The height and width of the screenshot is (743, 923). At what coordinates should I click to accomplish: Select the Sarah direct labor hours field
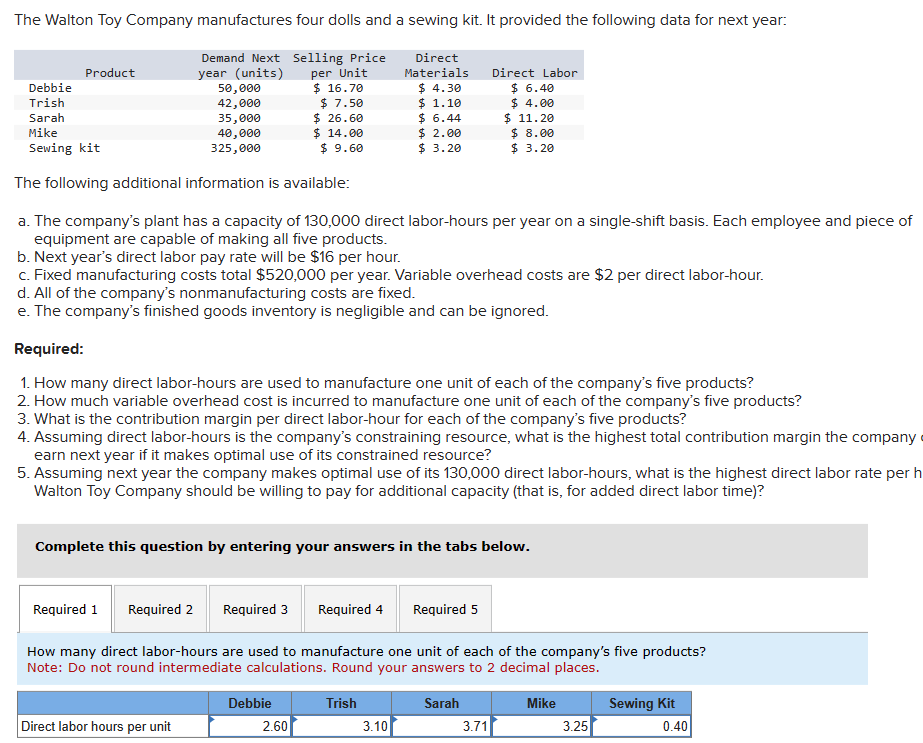click(x=441, y=726)
